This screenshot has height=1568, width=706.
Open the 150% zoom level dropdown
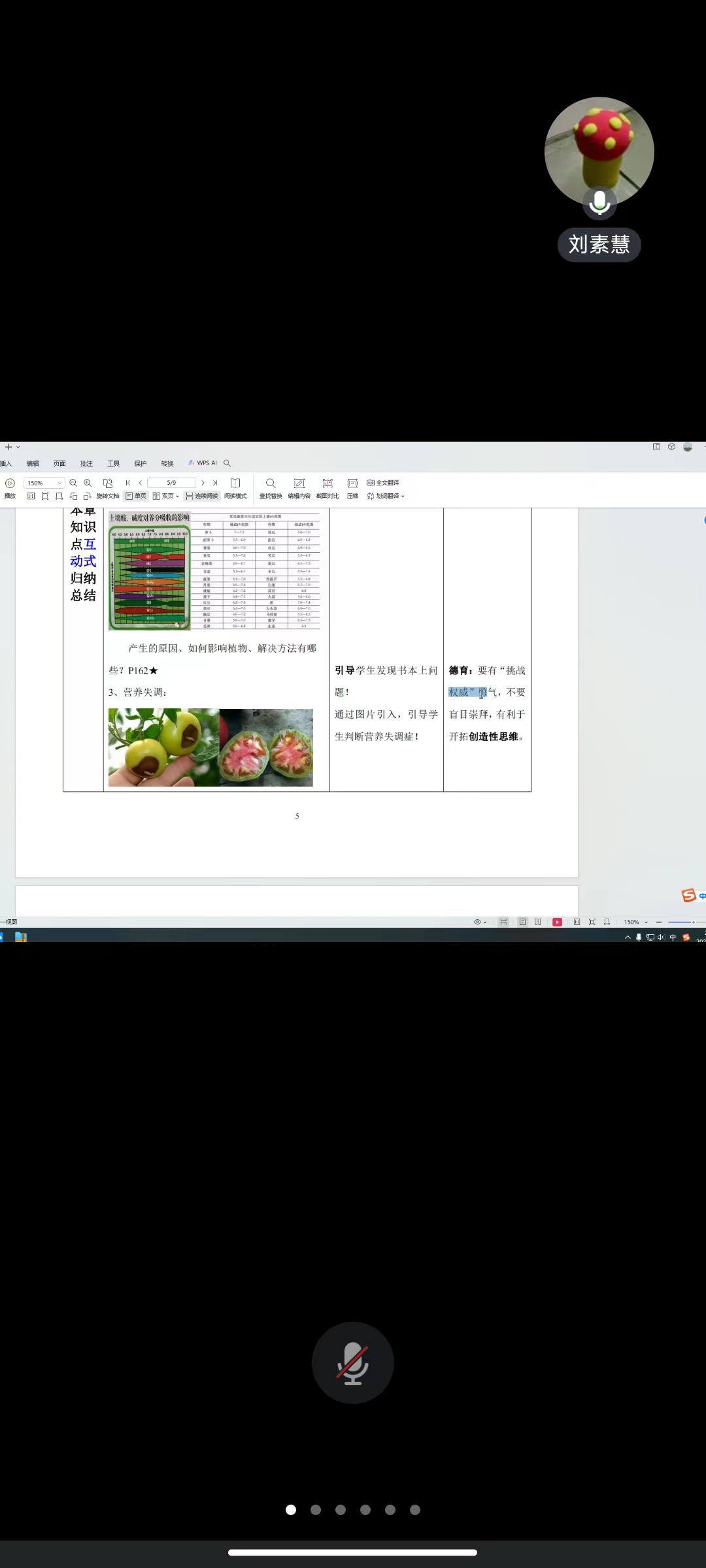point(59,483)
